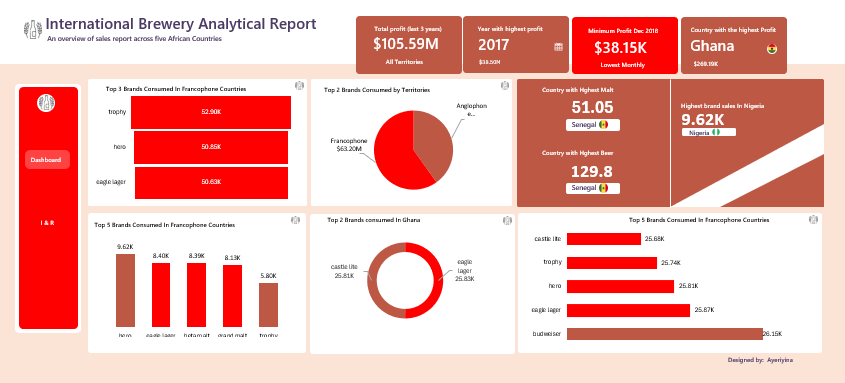Click the Nigeria label badge
The height and width of the screenshot is (383, 845).
[709, 132]
